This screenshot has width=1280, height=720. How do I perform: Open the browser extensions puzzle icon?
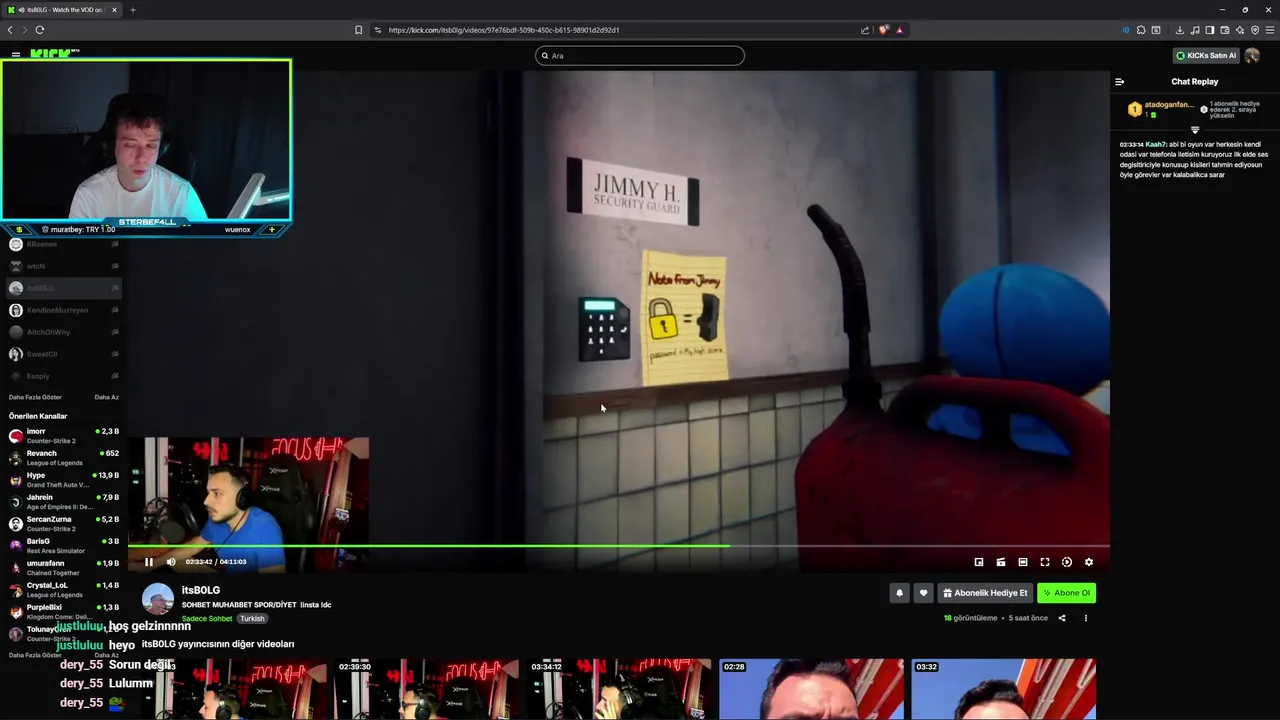tap(1141, 30)
